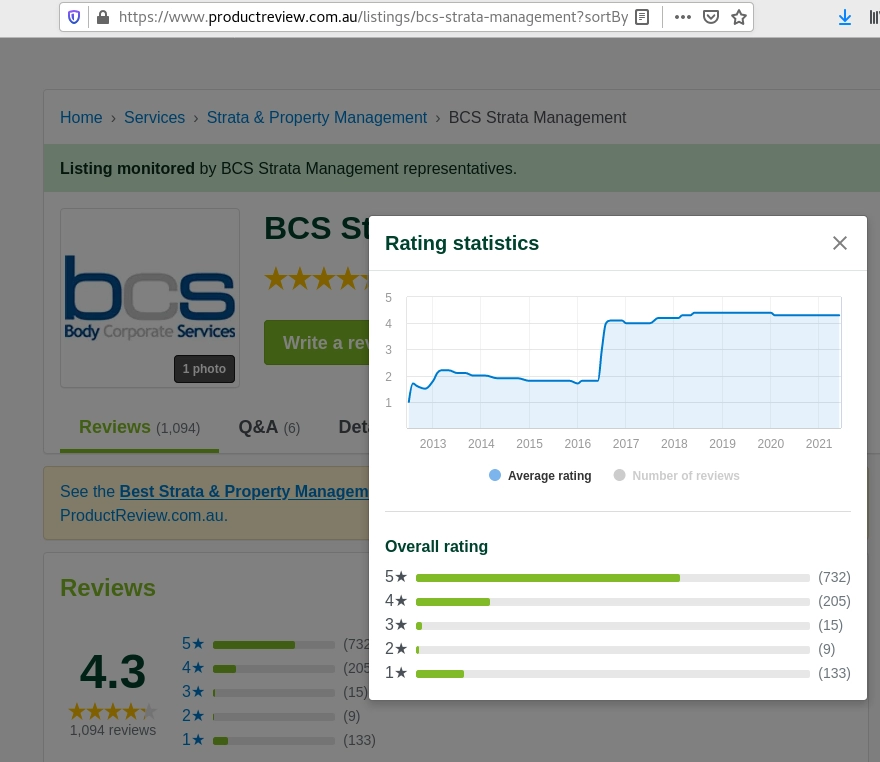Click the padlock site security icon

pyautogui.click(x=103, y=17)
